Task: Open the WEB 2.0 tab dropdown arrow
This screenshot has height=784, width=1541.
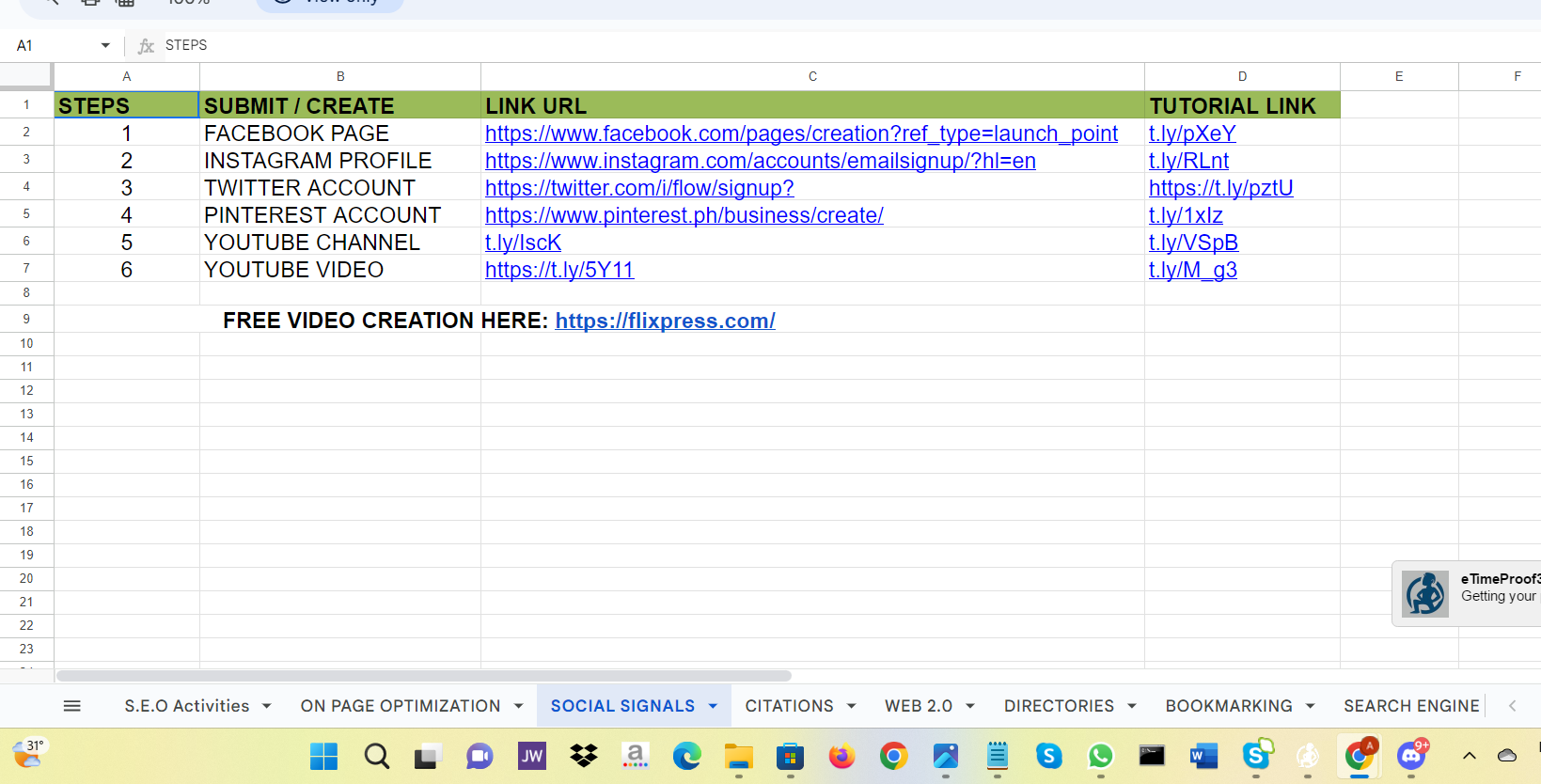Action: pyautogui.click(x=970, y=706)
